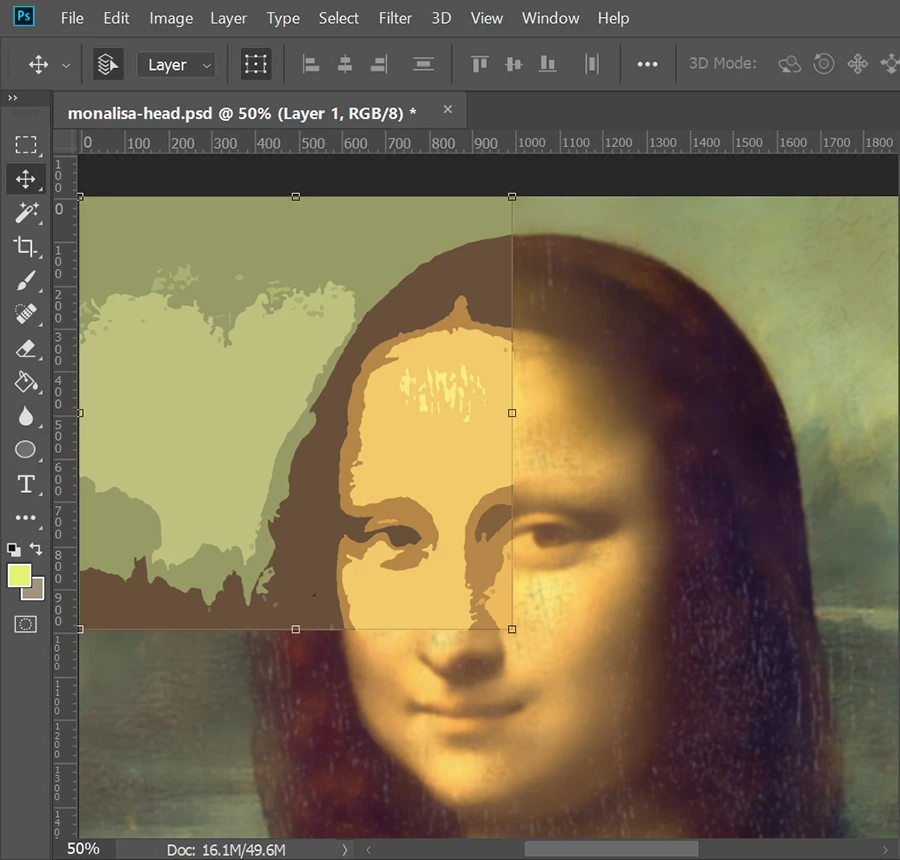Align right edges
The width and height of the screenshot is (900, 860).
(x=379, y=64)
